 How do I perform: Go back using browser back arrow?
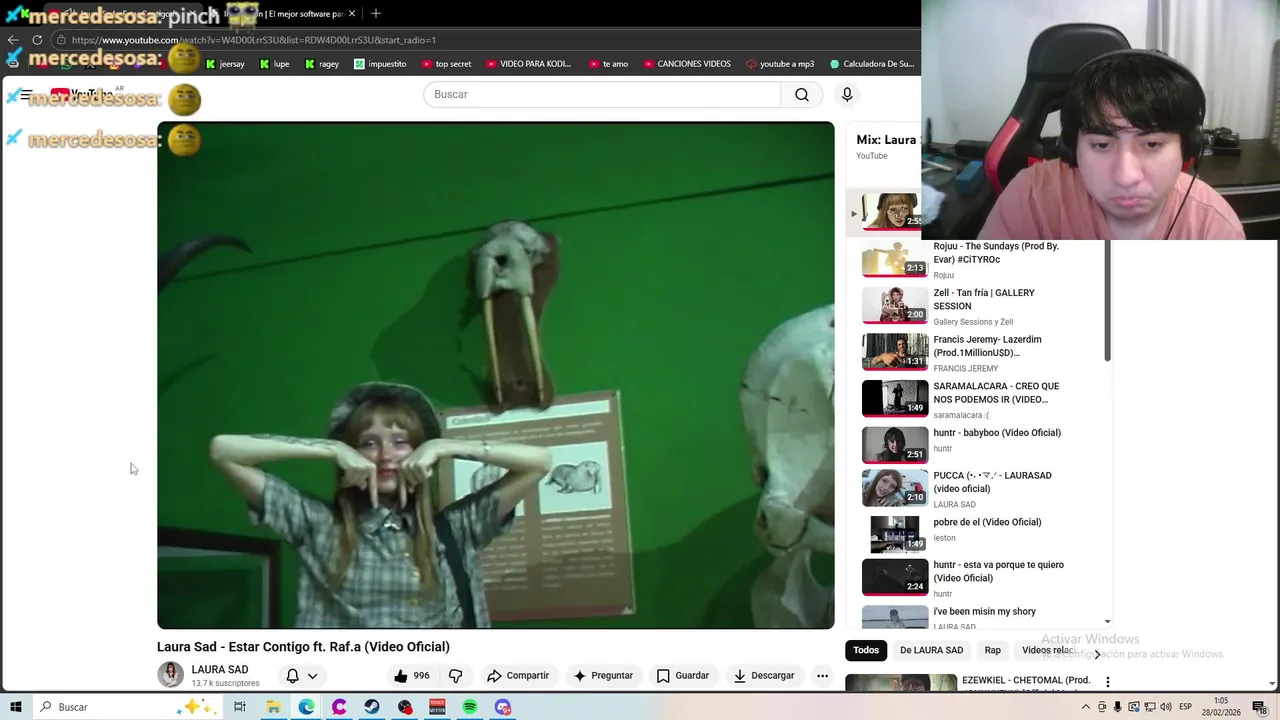(13, 40)
